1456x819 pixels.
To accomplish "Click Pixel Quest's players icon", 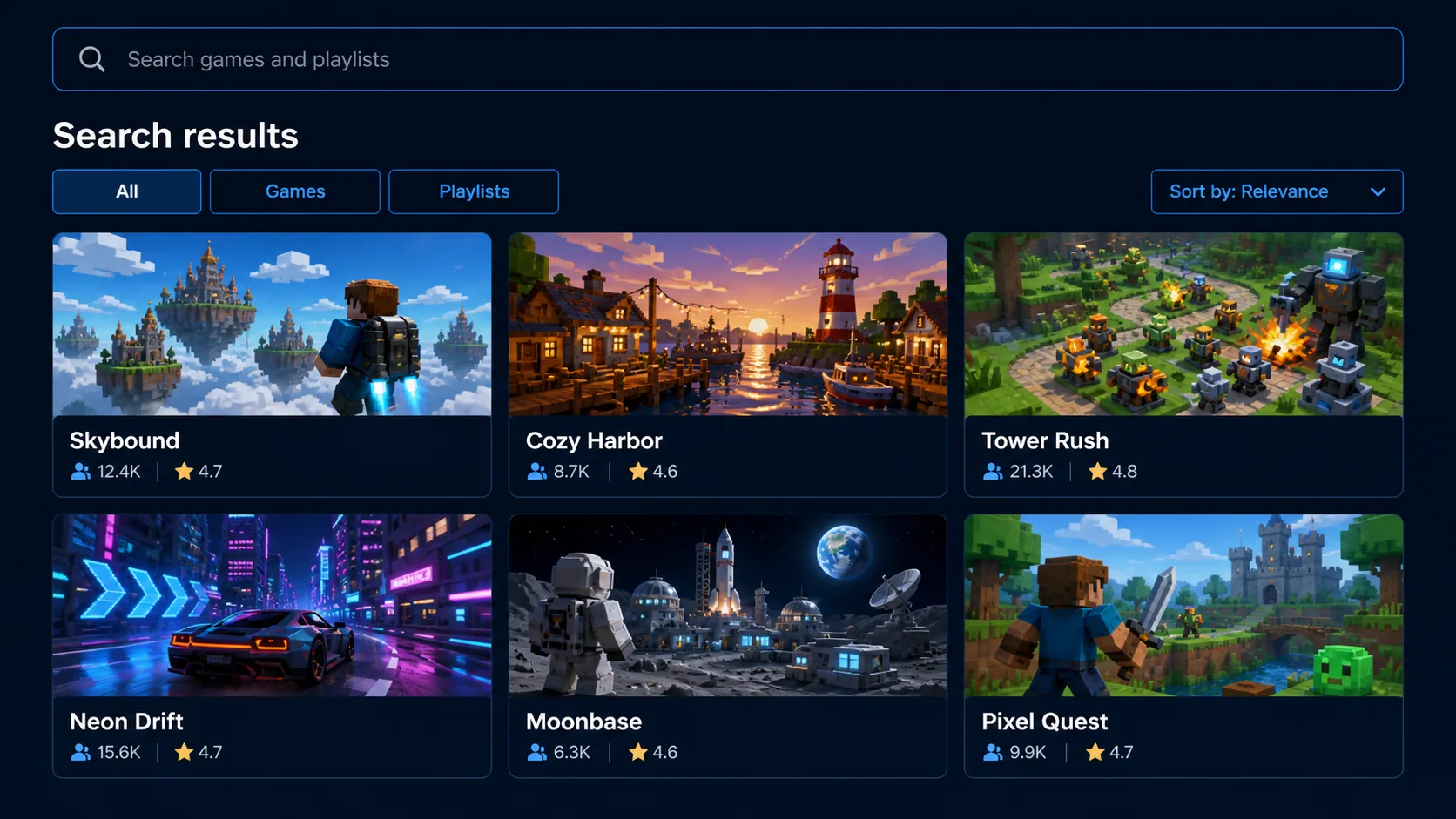I will (993, 752).
